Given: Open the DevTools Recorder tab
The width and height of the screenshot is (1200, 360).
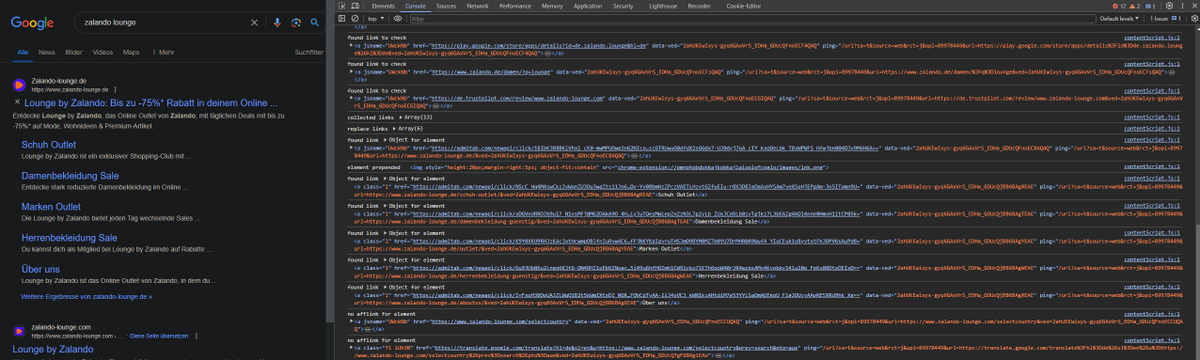Looking at the screenshot, I should point(699,6).
